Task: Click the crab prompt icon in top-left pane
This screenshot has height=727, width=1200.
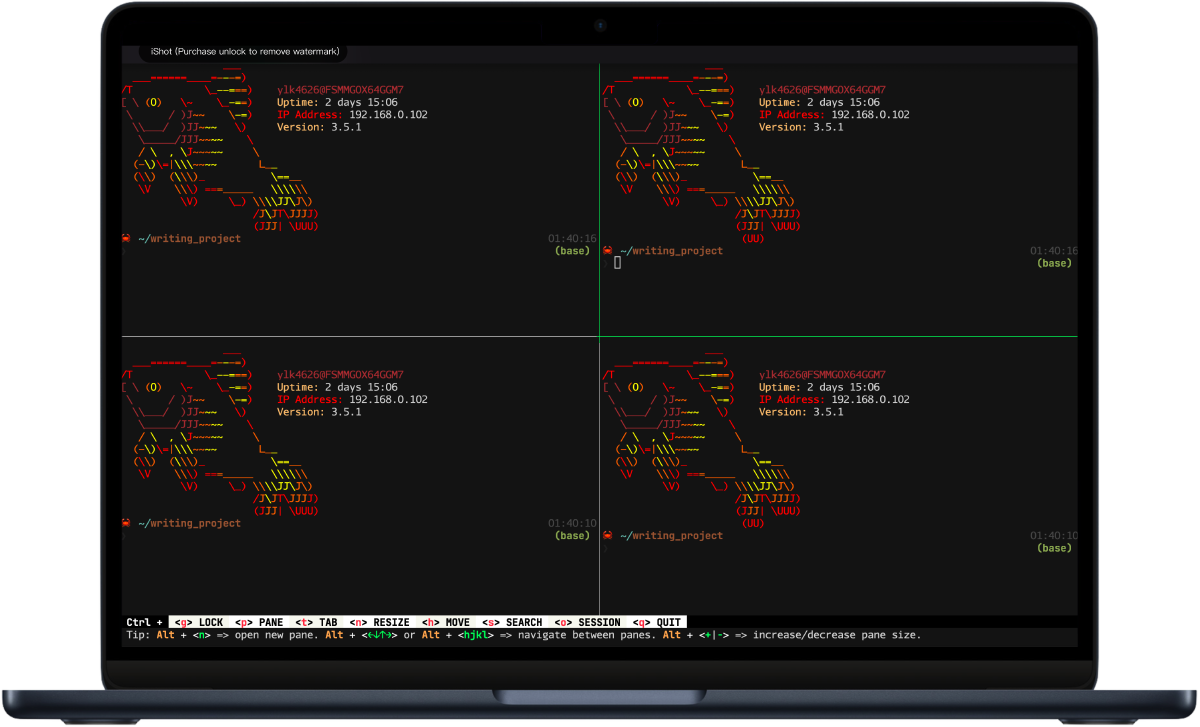Action: (x=126, y=239)
